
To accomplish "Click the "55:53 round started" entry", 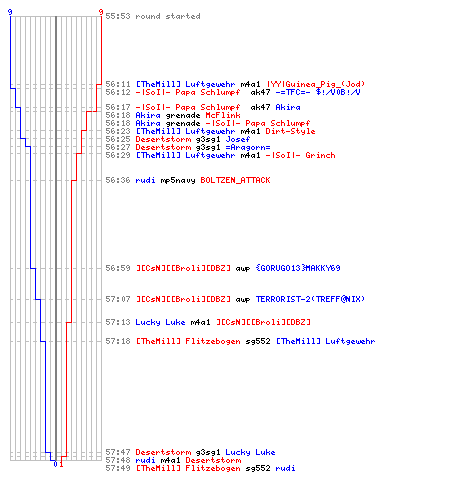I will coord(153,16).
